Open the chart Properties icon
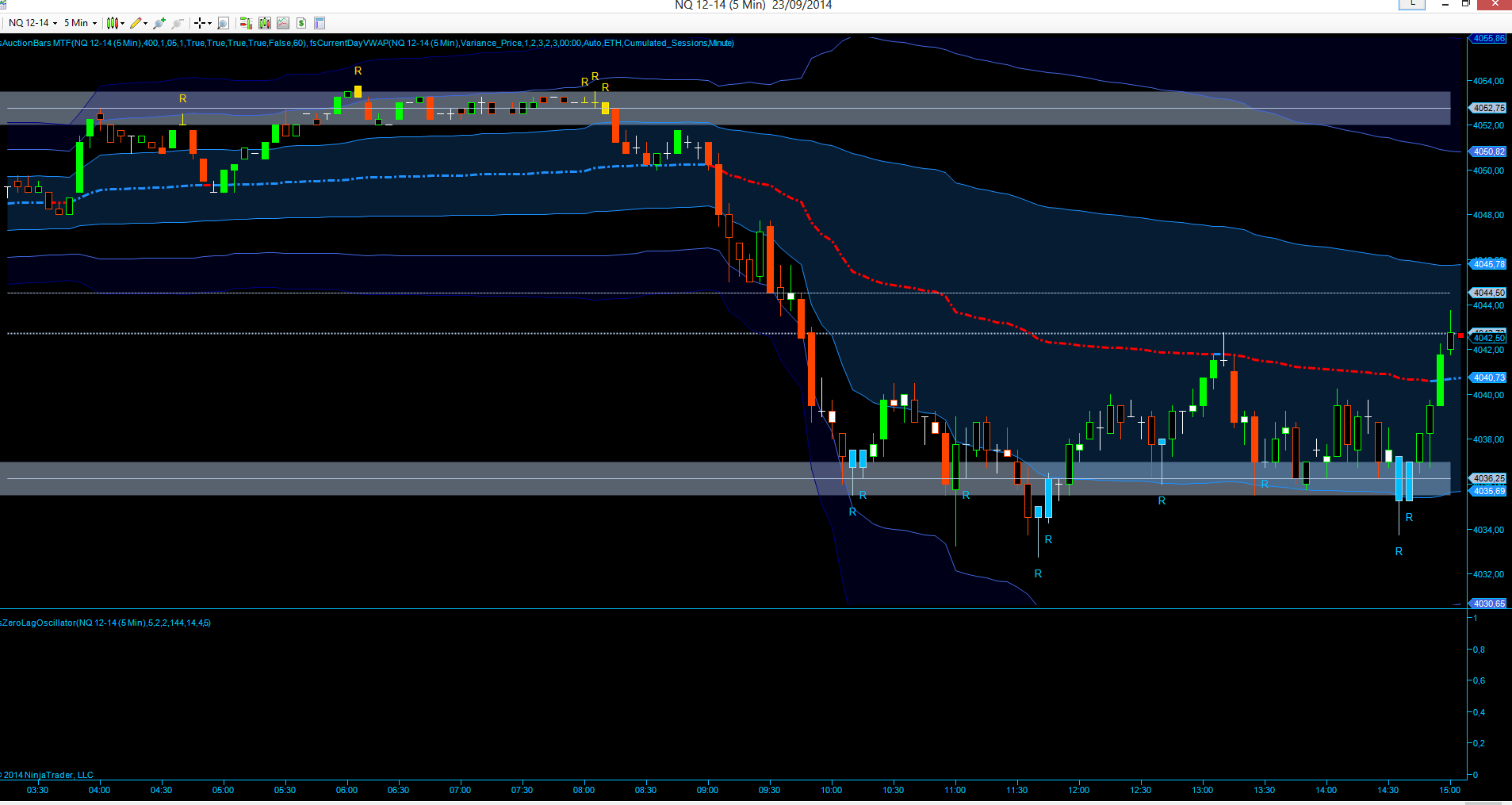 click(x=320, y=23)
